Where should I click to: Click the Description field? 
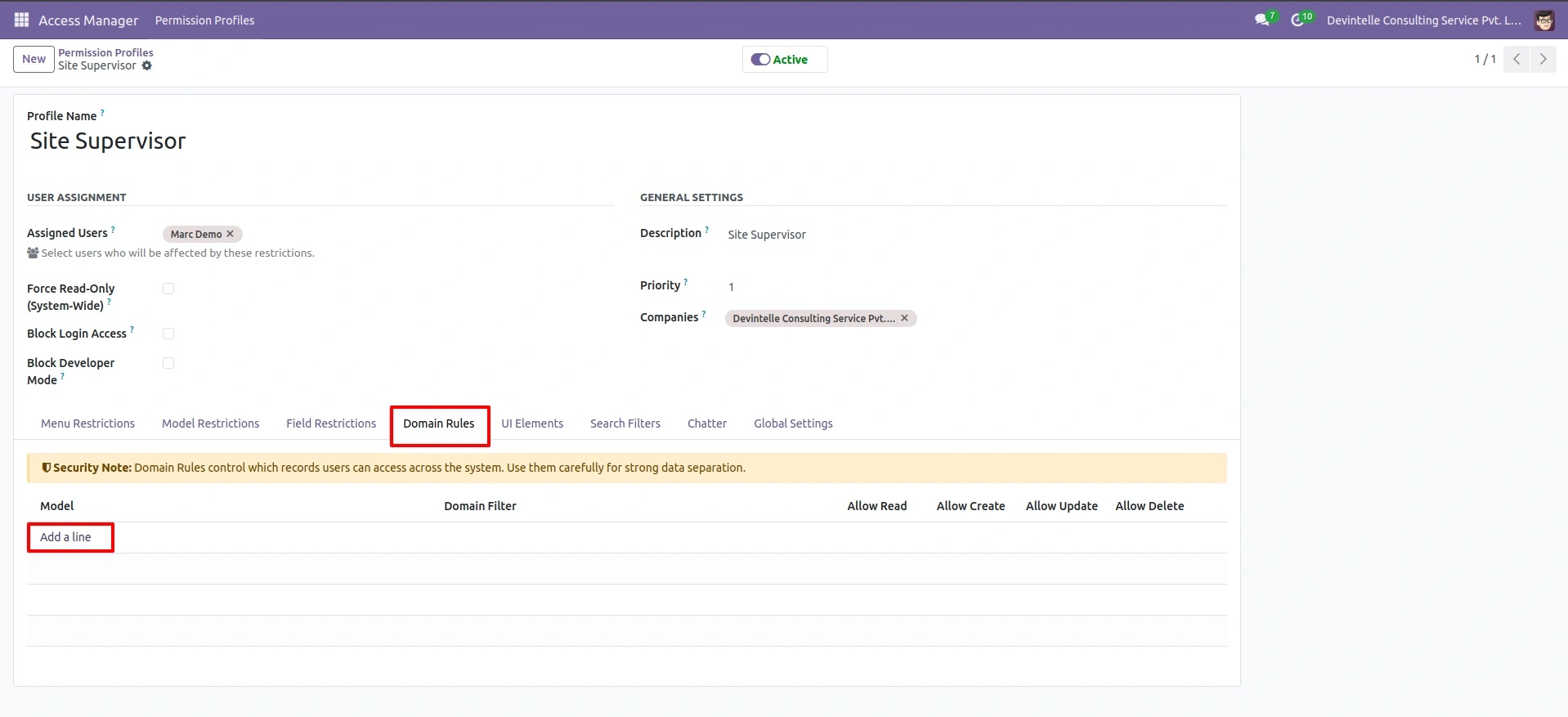[x=977, y=235]
